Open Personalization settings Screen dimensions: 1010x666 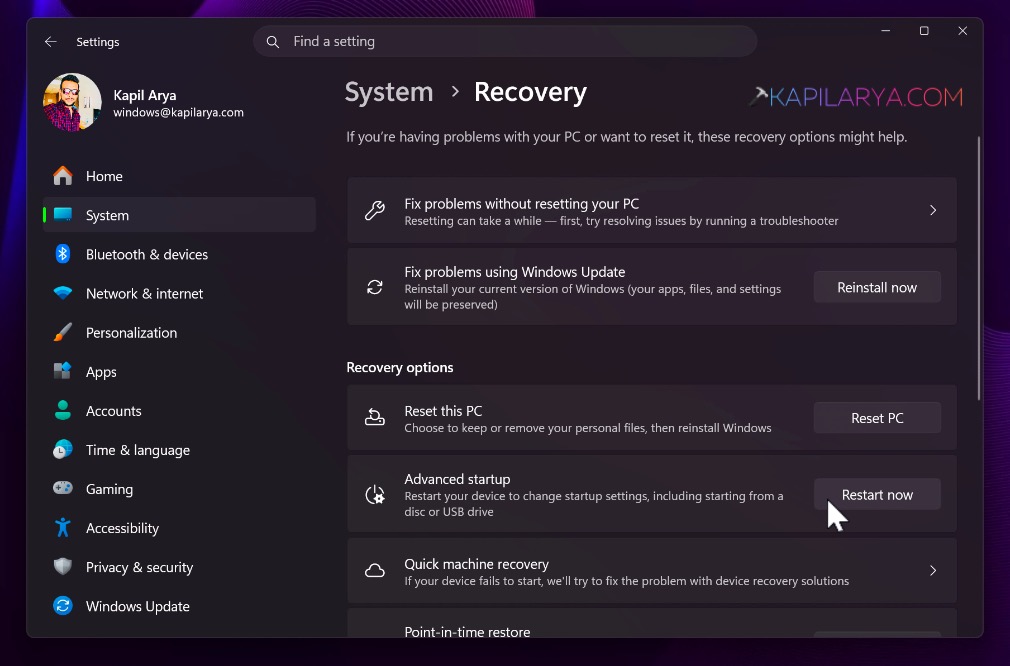pos(179,333)
